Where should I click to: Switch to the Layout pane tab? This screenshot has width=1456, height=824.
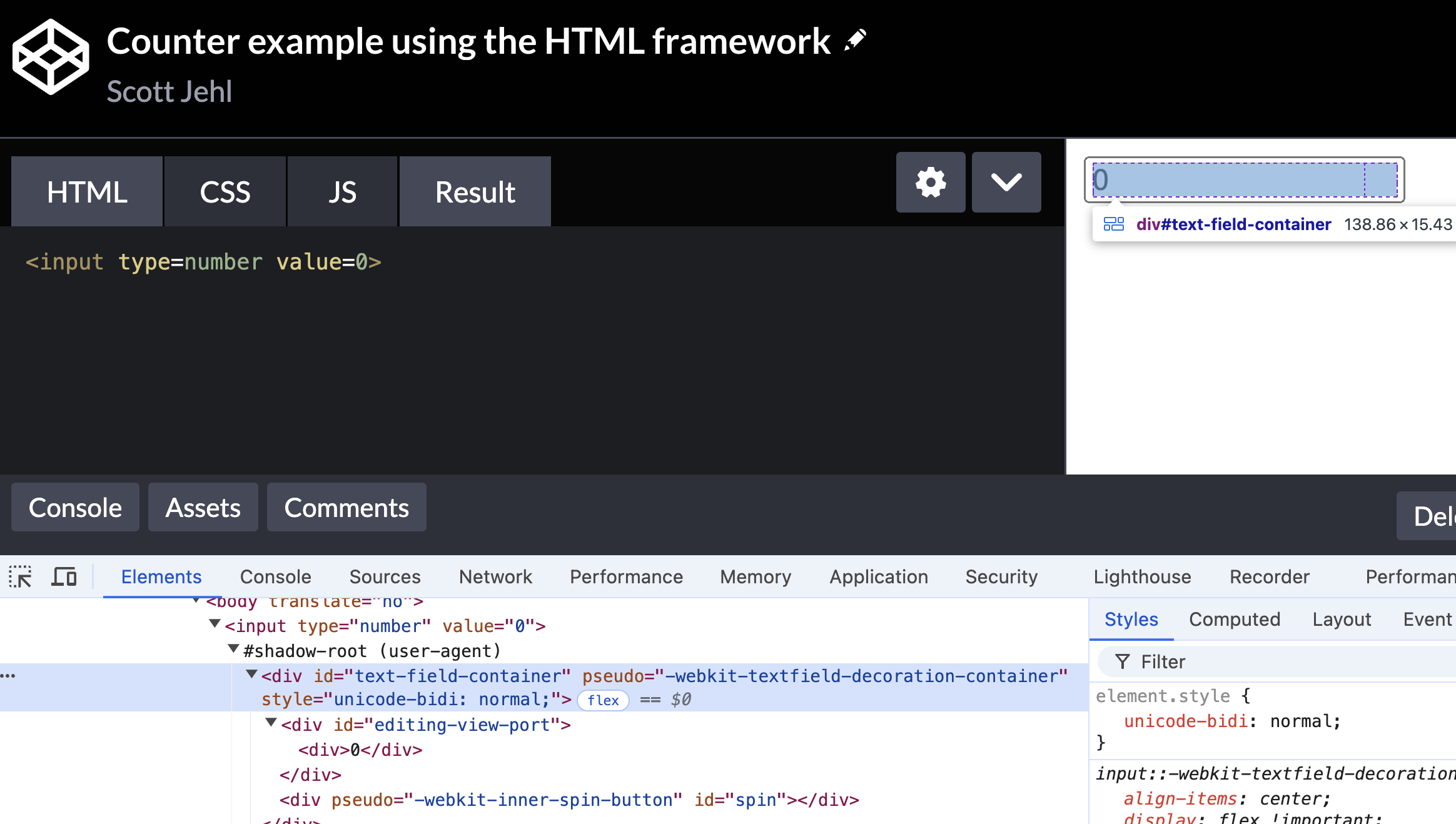(1342, 619)
